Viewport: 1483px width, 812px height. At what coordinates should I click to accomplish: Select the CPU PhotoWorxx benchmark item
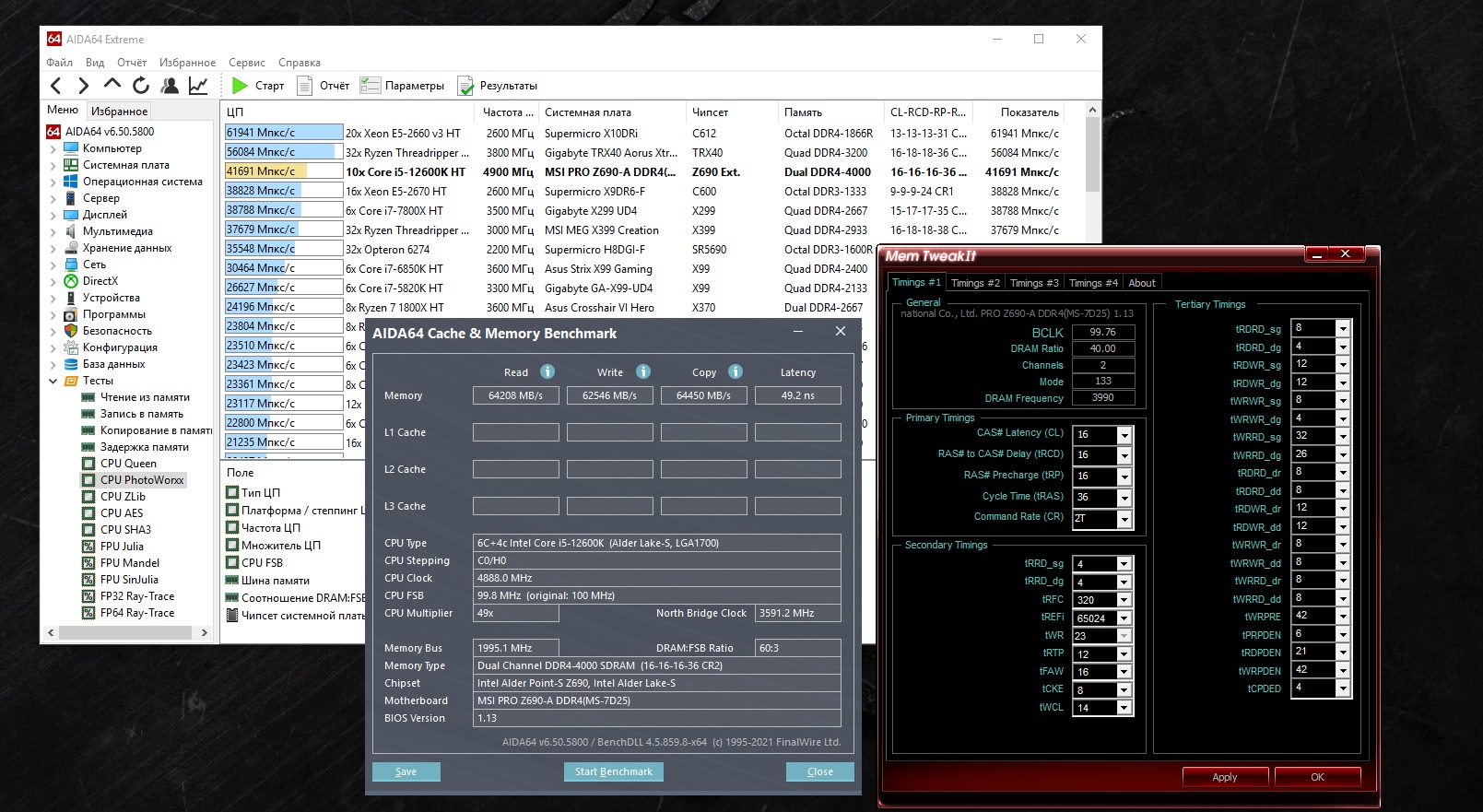click(142, 480)
